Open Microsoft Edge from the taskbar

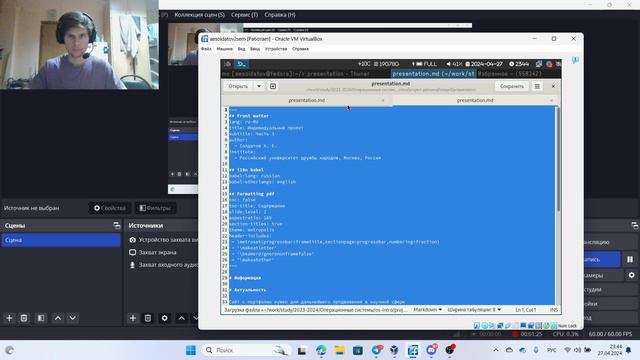(321, 350)
